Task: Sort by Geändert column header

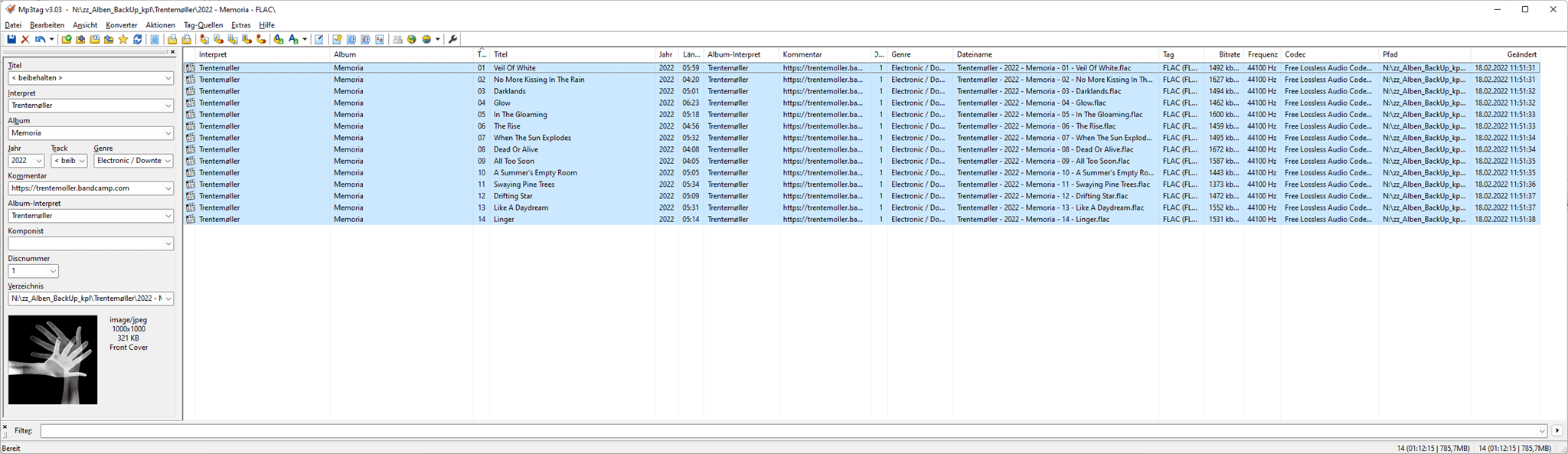Action: [x=1505, y=54]
